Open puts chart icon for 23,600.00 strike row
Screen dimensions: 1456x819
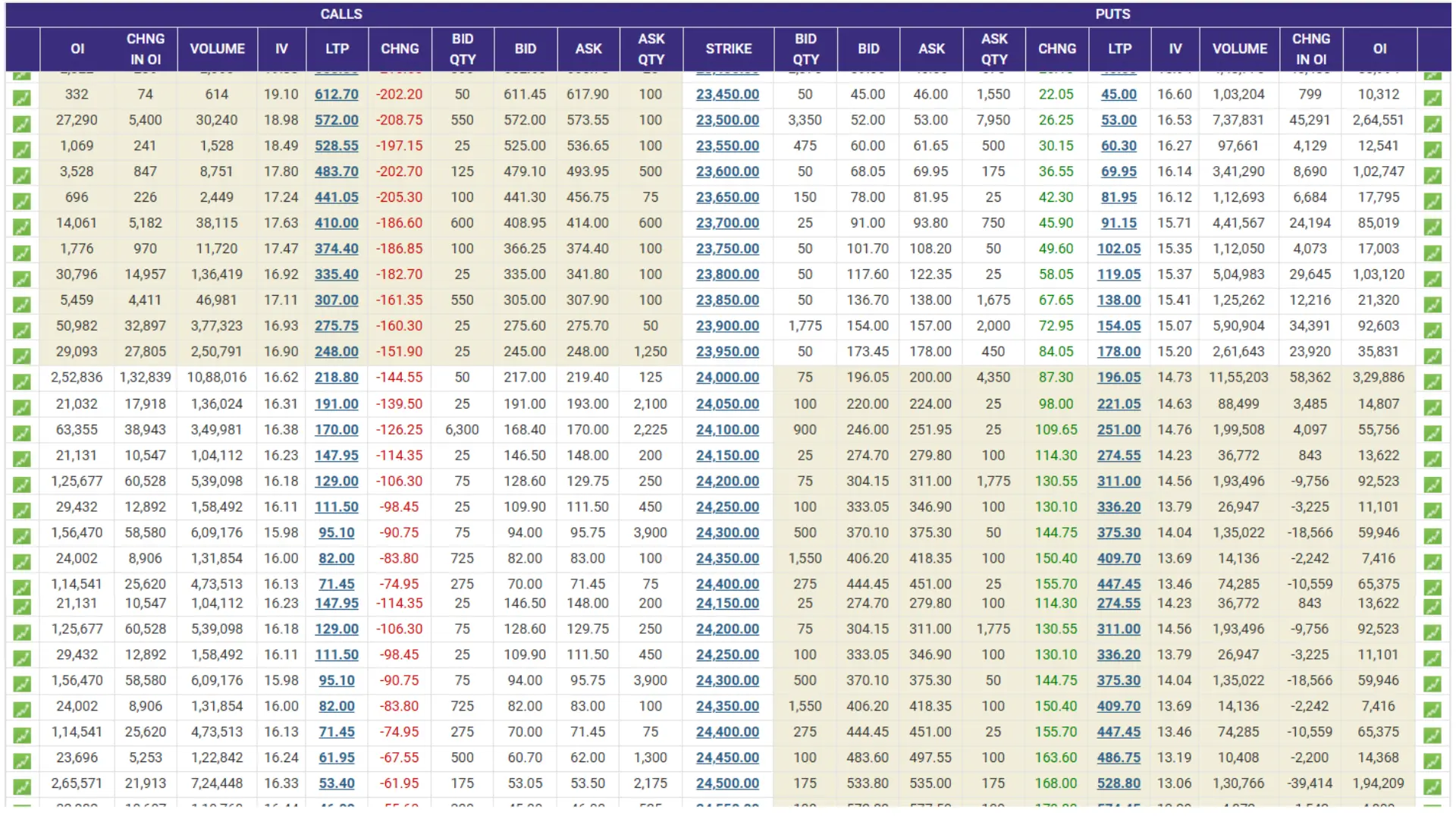[1432, 175]
